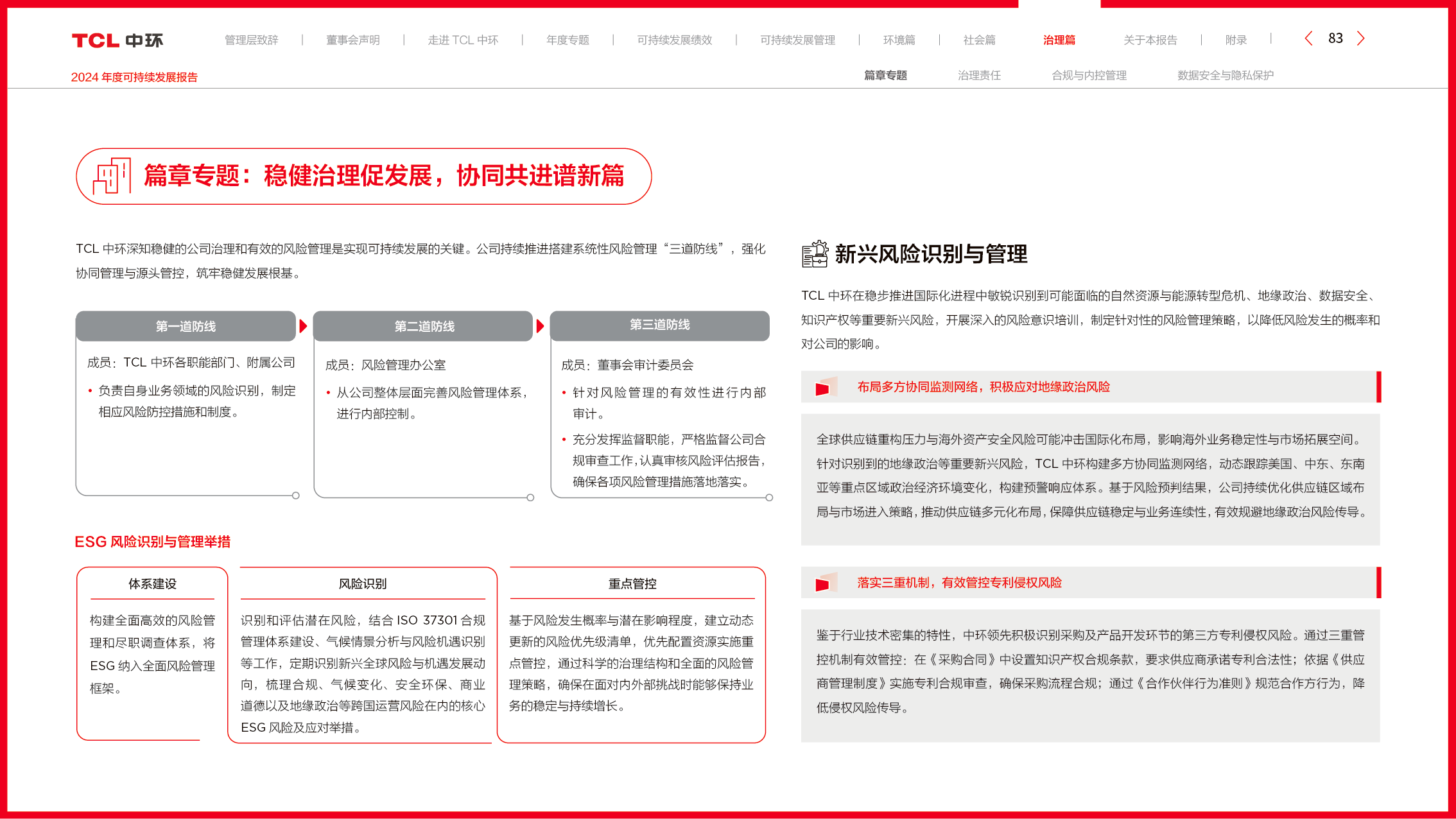The width and height of the screenshot is (1456, 819).
Task: Click the red arrow after 第一道防线
Action: pyautogui.click(x=303, y=326)
